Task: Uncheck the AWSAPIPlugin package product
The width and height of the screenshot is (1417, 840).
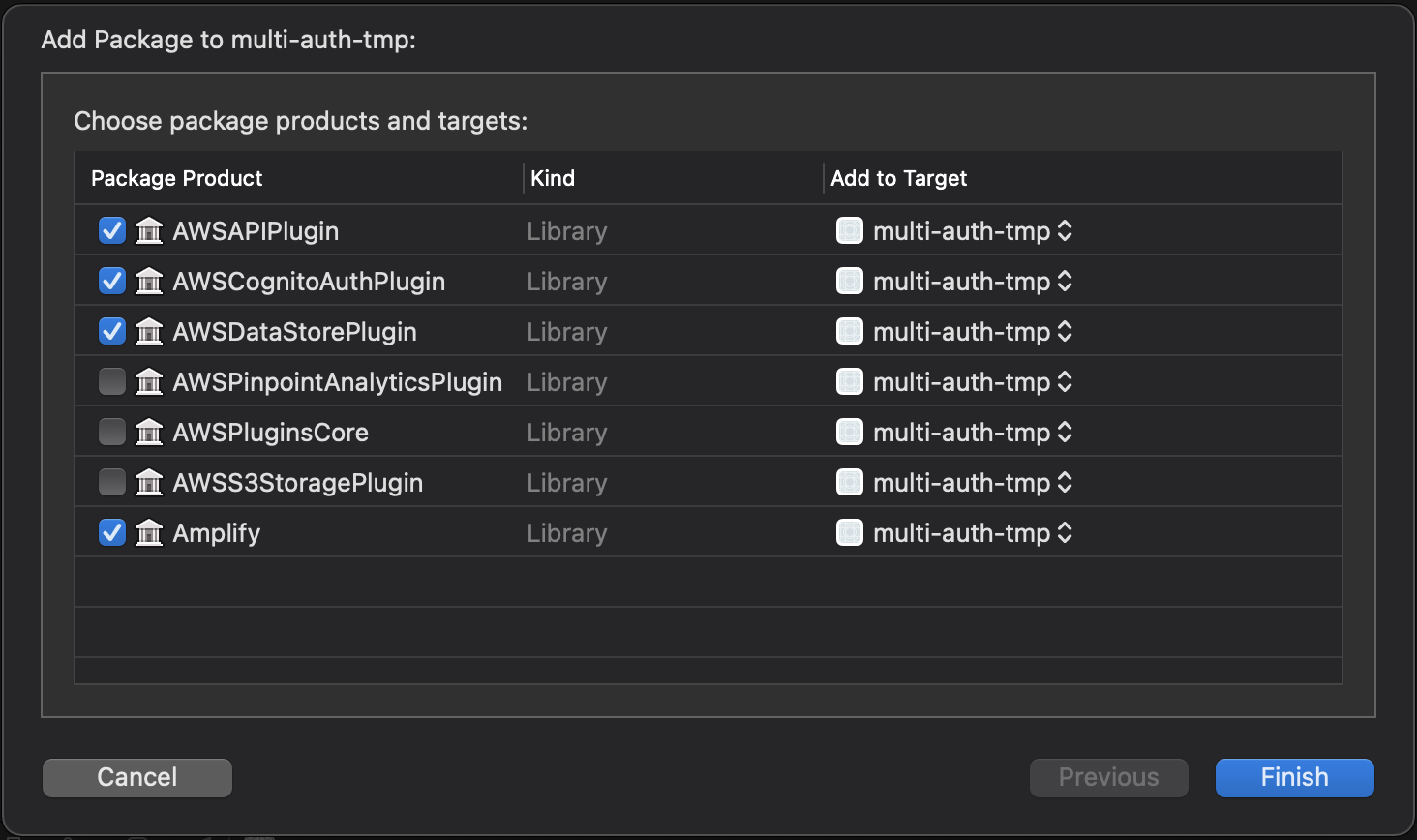Action: click(111, 230)
